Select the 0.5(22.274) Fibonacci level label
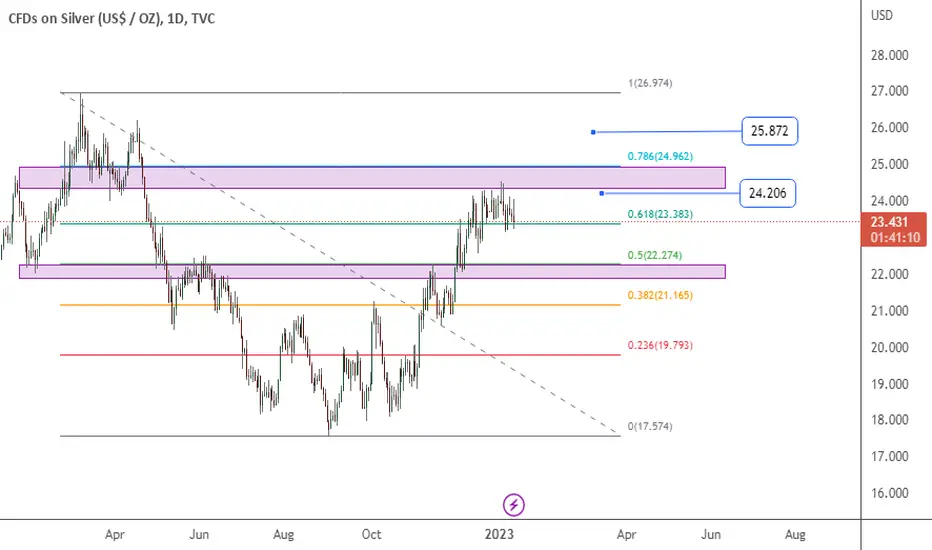This screenshot has width=932, height=550. coord(654,255)
